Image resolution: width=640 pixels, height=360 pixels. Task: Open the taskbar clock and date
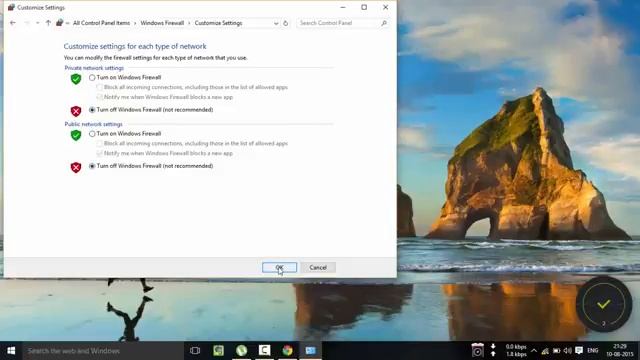pyautogui.click(x=620, y=350)
